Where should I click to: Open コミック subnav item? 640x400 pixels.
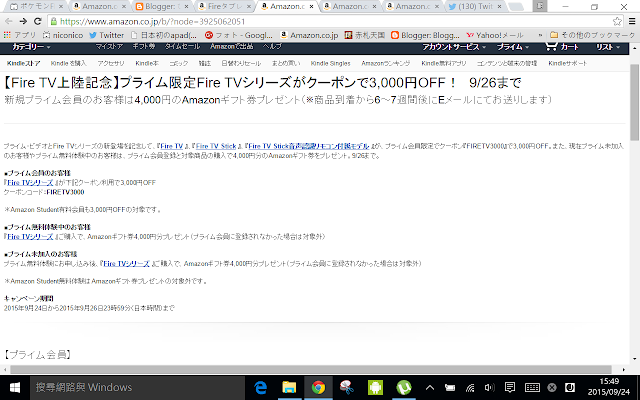(178, 63)
